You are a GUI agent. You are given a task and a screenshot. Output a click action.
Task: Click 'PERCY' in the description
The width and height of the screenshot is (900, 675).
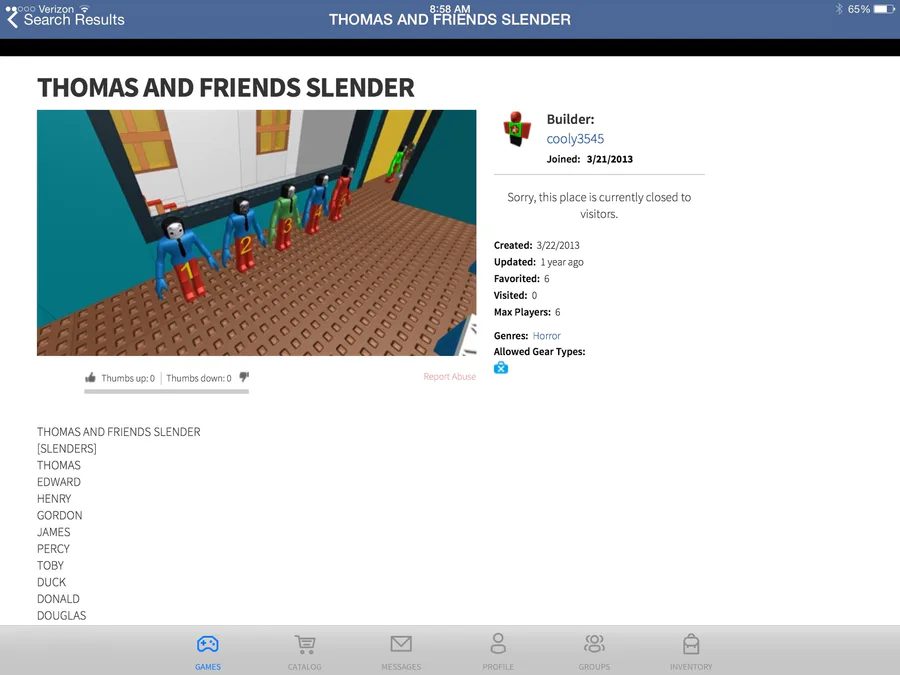(53, 548)
